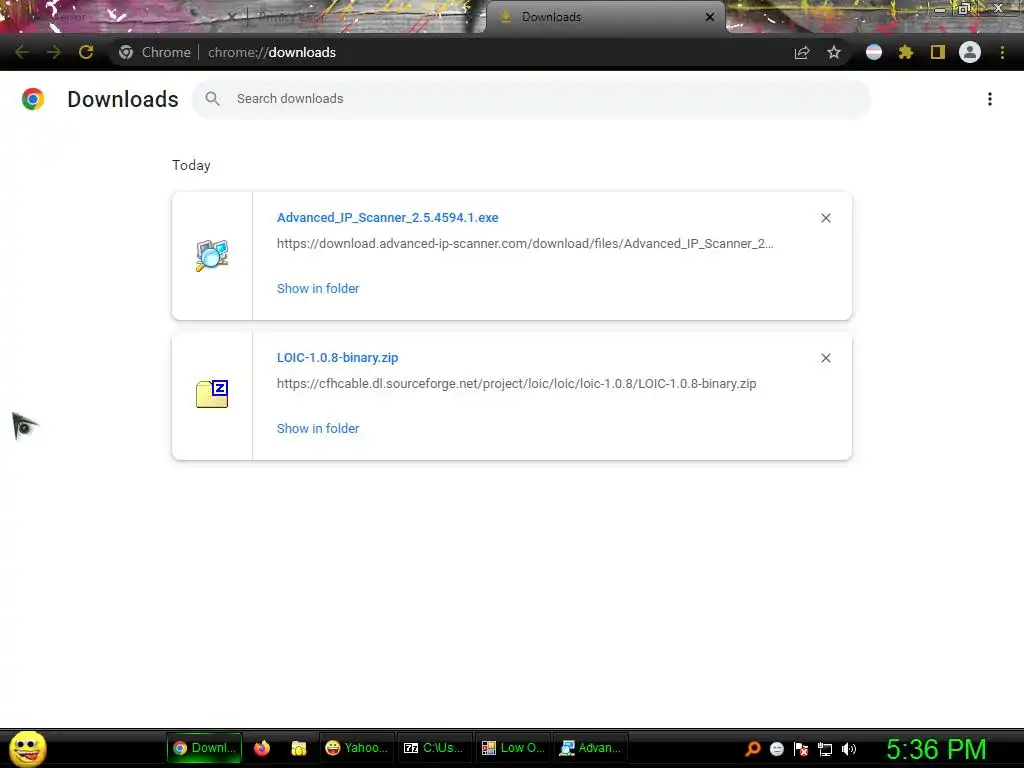
Task: Click the Search downloads field
Action: (x=531, y=99)
